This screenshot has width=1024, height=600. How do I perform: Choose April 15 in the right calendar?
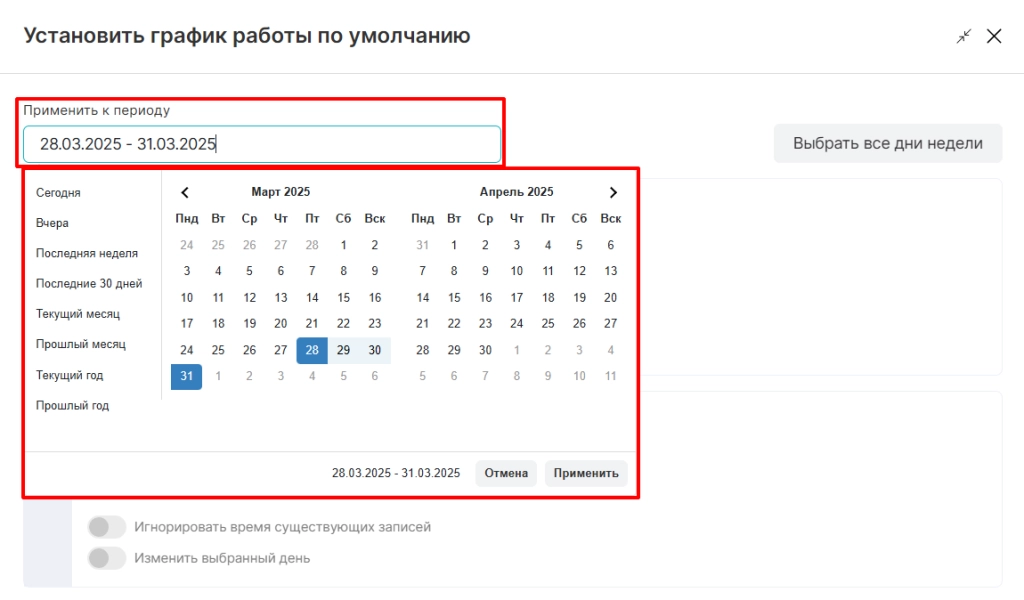(454, 298)
